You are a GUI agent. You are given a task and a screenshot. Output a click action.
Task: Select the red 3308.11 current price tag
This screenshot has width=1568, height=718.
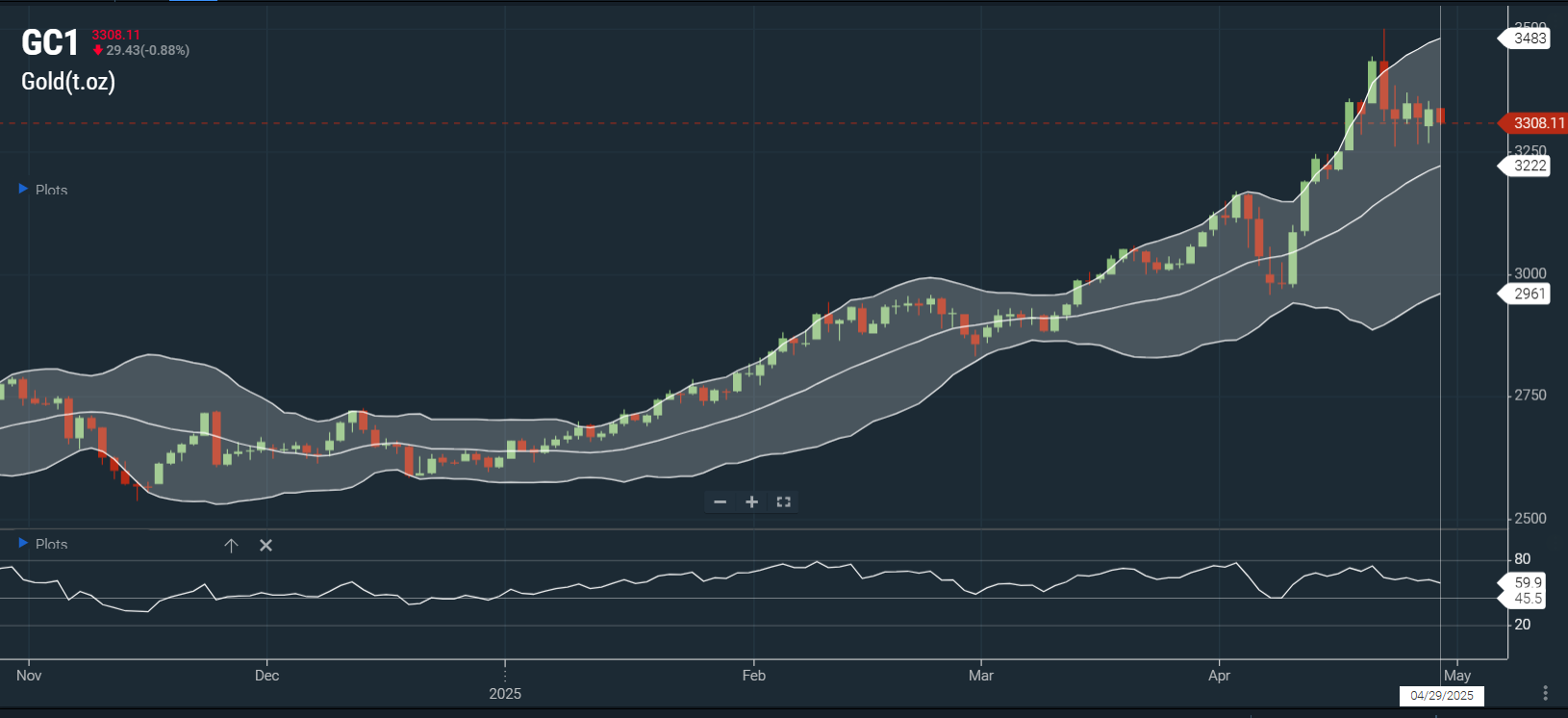click(x=1537, y=123)
